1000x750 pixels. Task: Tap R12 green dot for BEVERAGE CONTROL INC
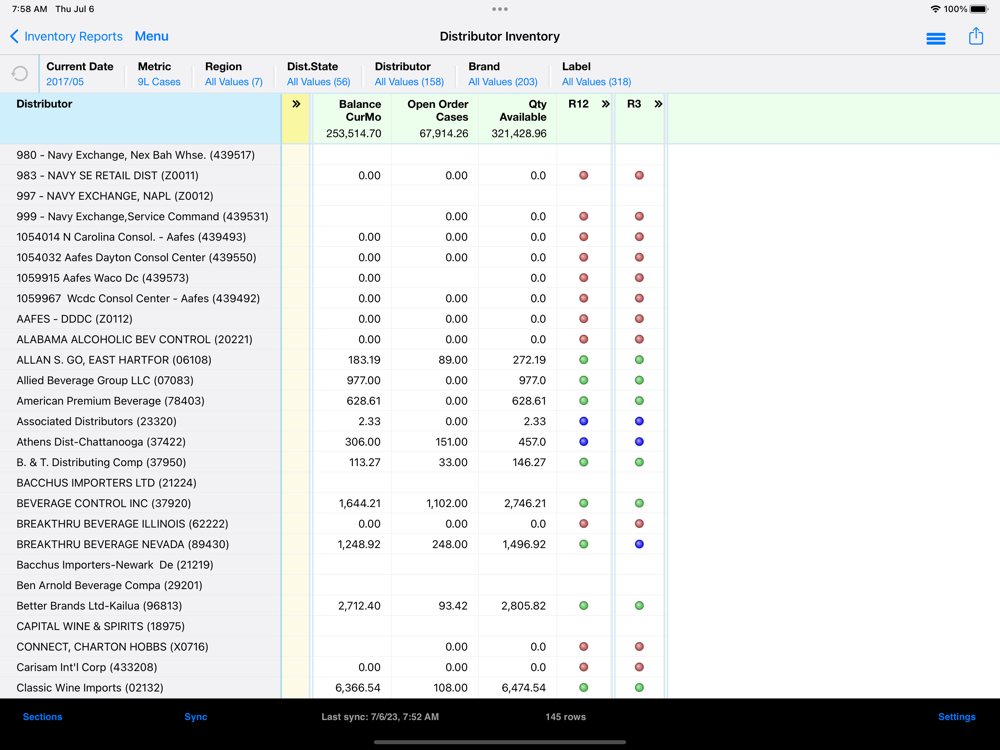584,503
